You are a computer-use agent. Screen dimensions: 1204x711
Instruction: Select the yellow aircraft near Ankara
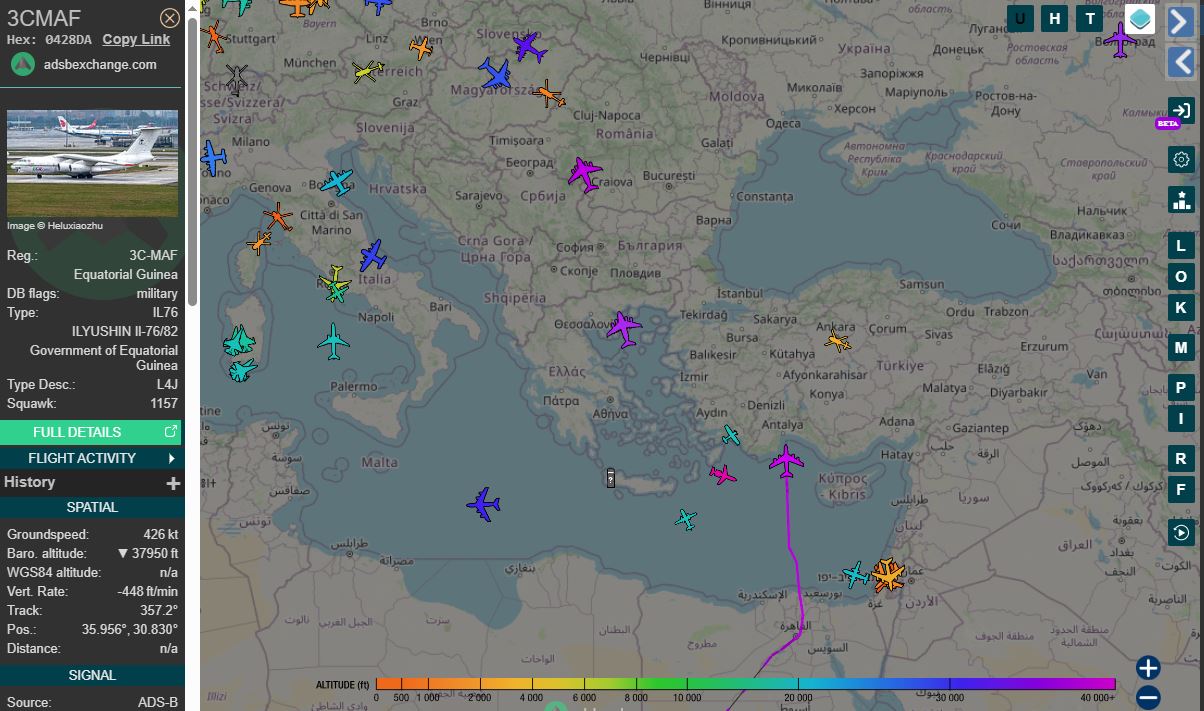click(x=838, y=342)
